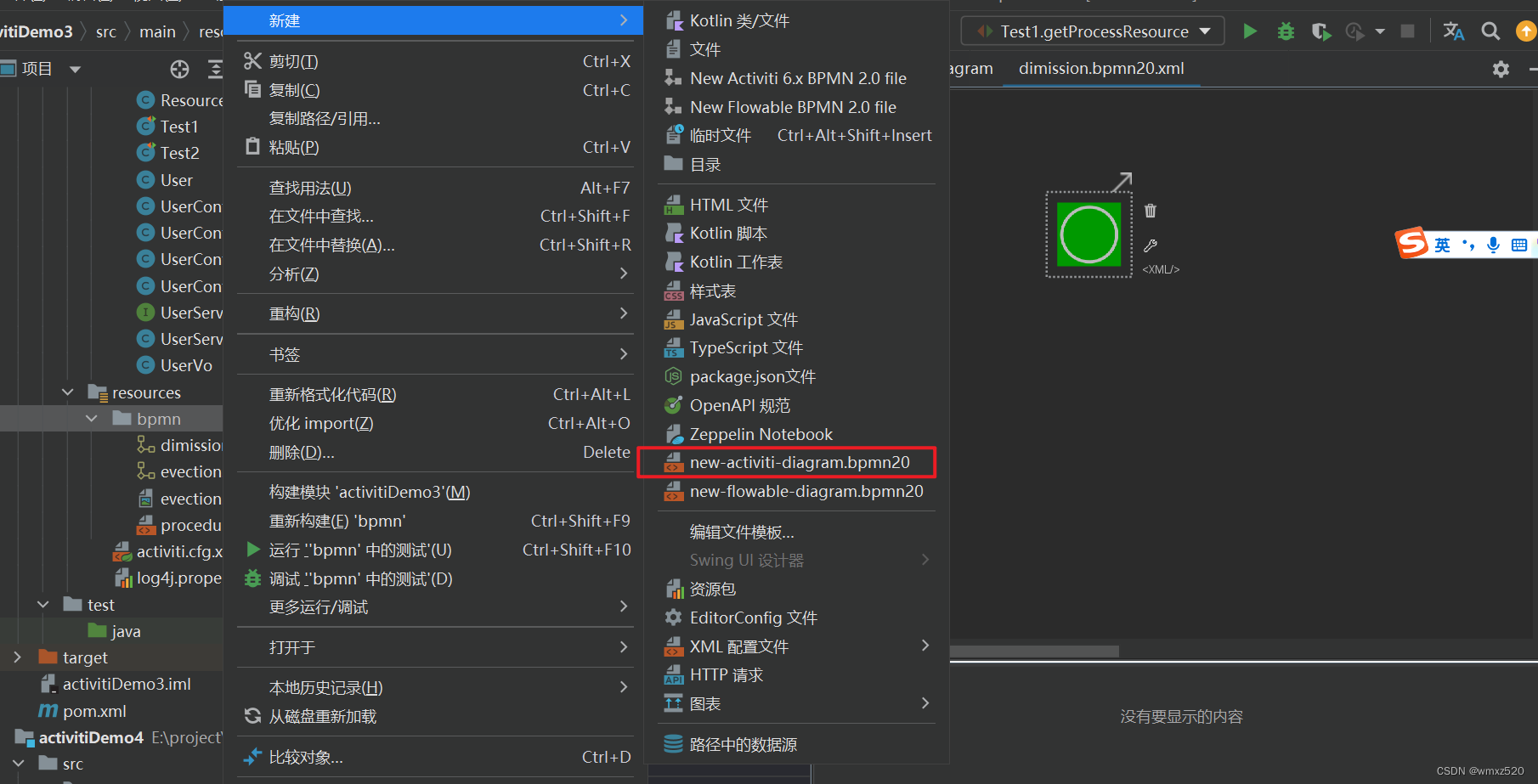The image size is (1538, 784).
Task: Choose 复制 from context menu
Action: click(433, 90)
